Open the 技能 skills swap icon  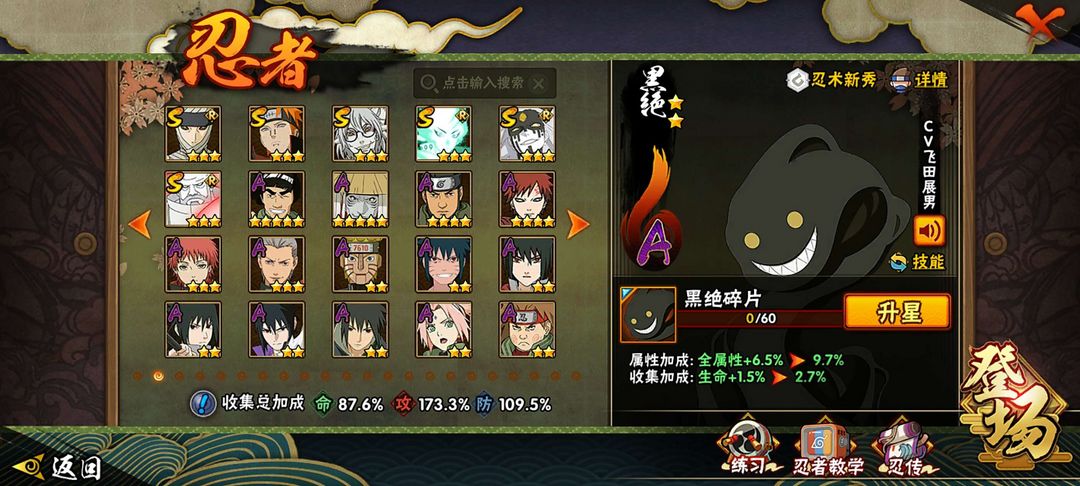pyautogui.click(x=917, y=262)
